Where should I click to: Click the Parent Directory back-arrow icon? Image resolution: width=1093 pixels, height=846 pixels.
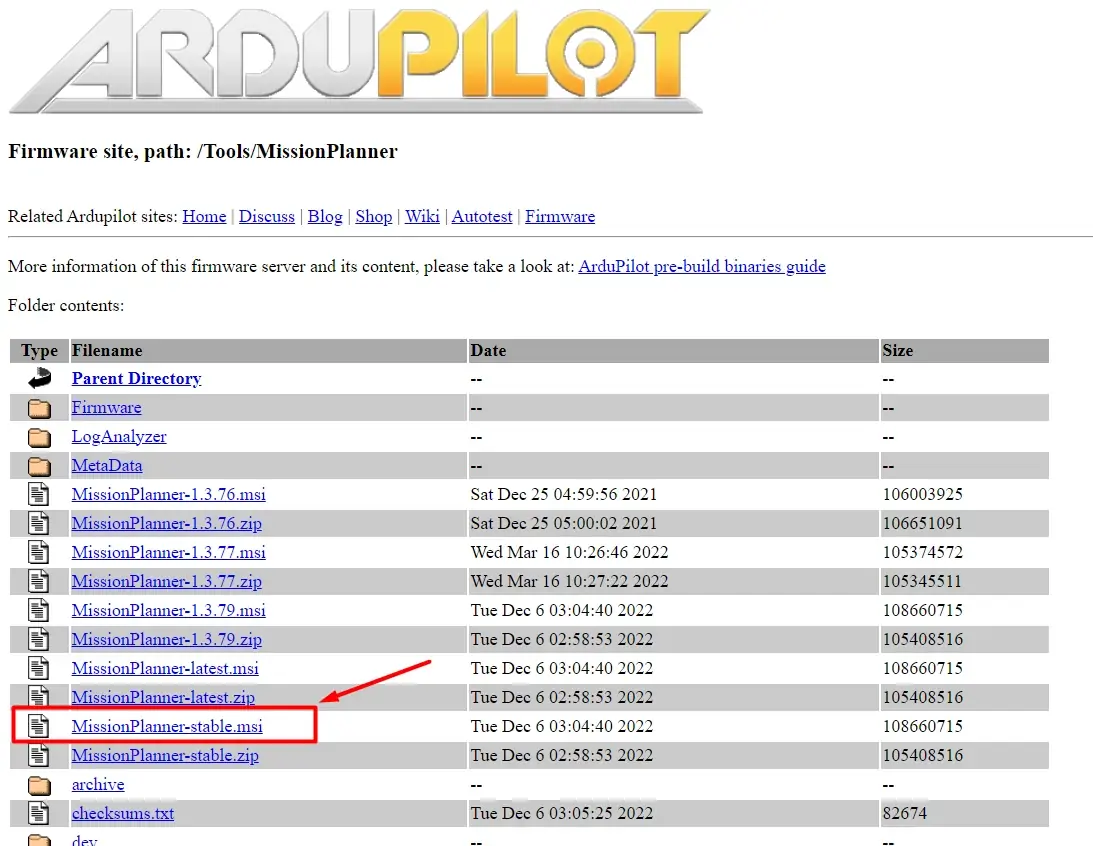point(39,378)
